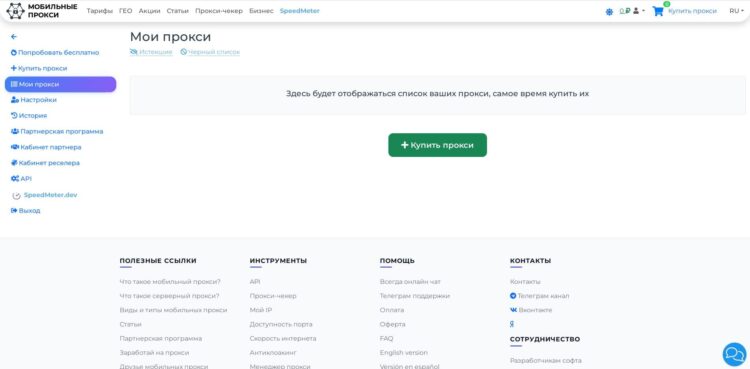Open Кабинет партнера in sidebar

pos(46,147)
